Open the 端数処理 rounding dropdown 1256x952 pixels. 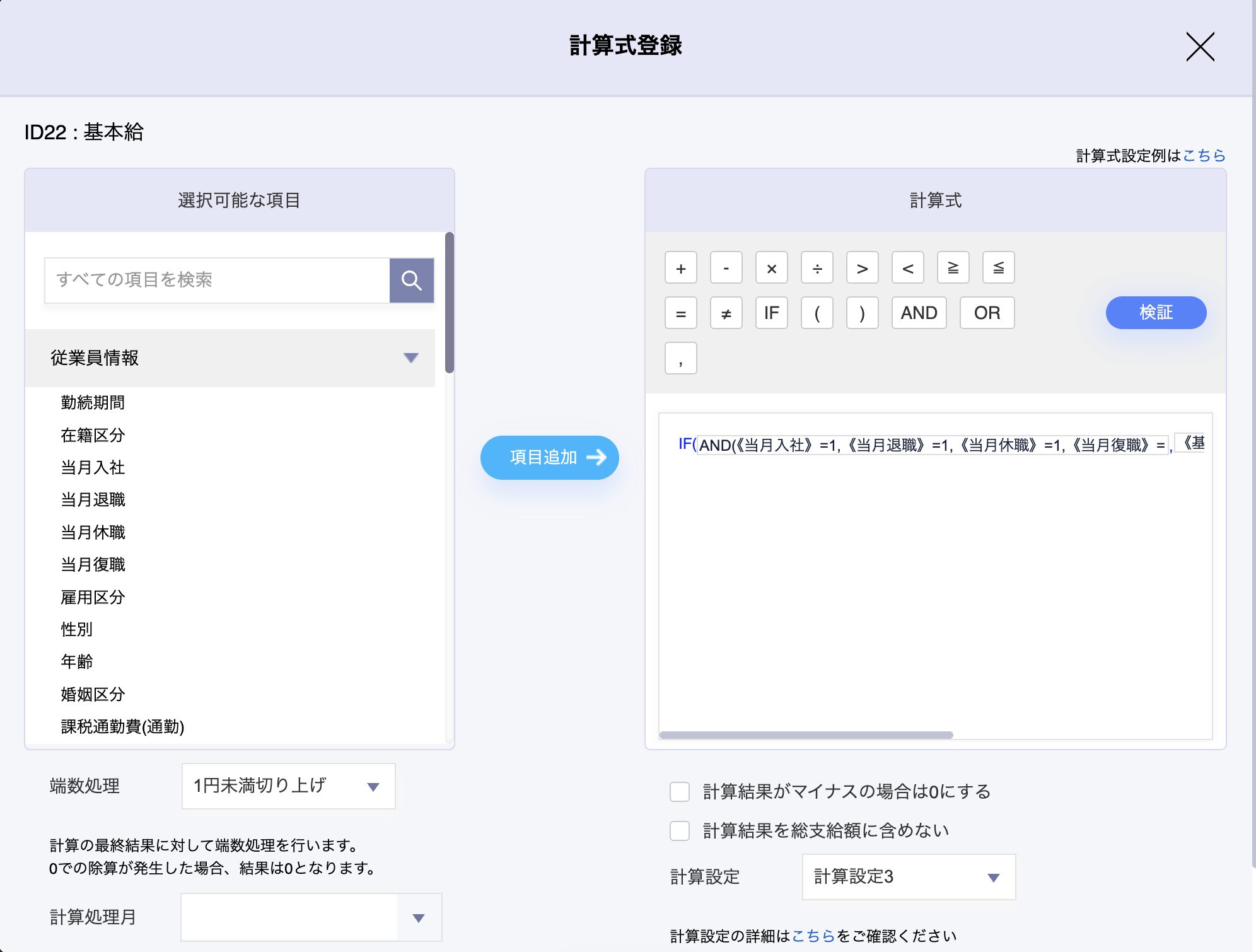click(288, 786)
